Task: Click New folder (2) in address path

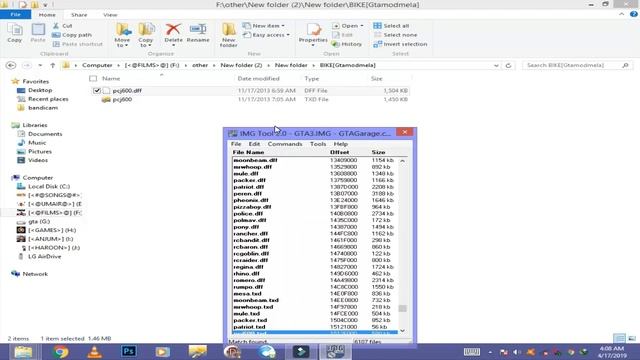Action: (x=241, y=65)
